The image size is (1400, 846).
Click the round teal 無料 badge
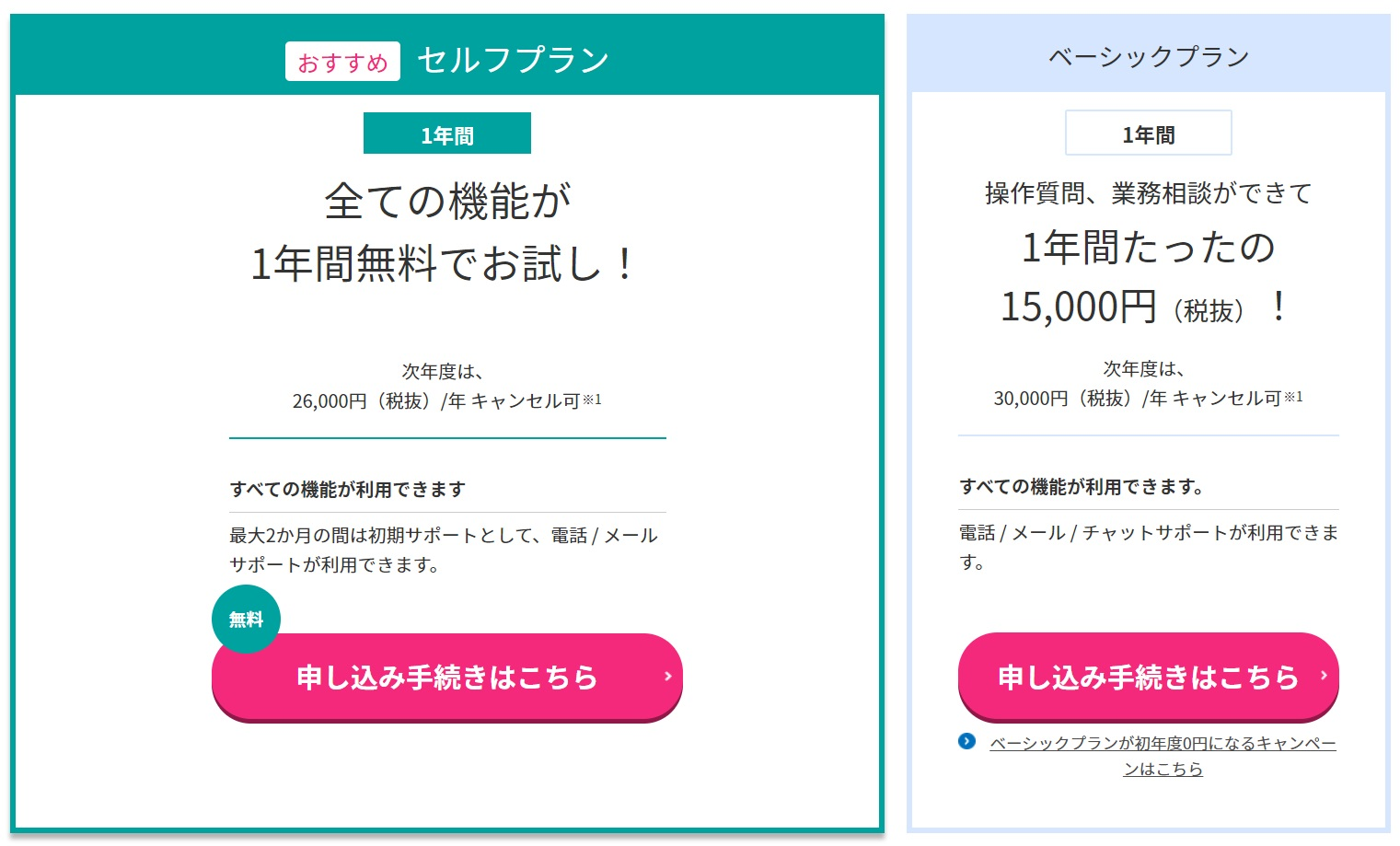(246, 620)
